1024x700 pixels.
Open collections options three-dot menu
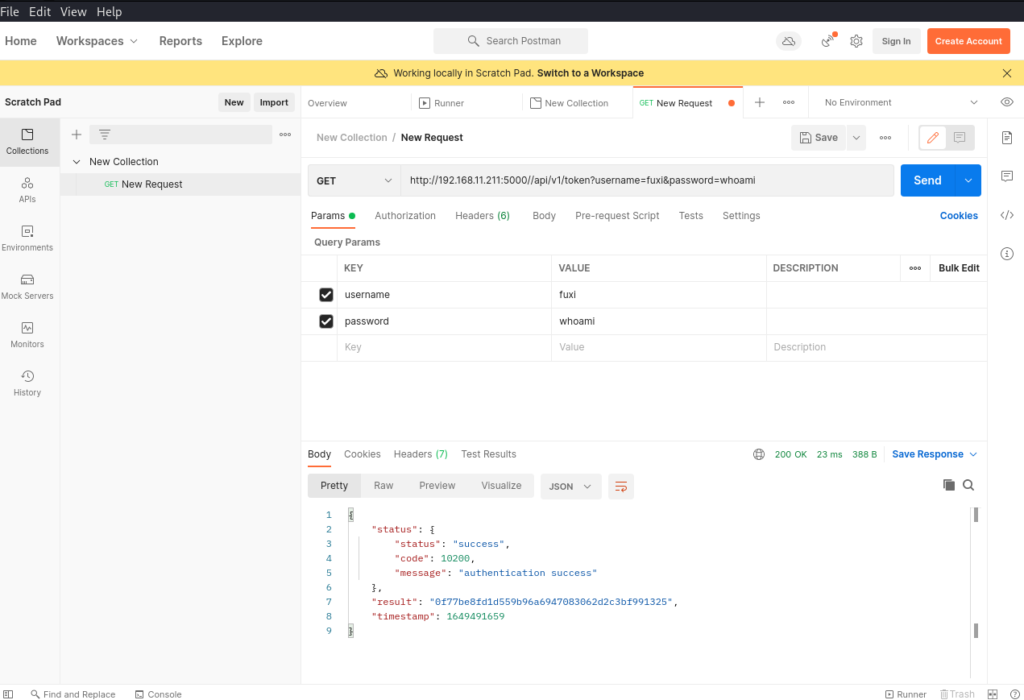[x=285, y=135]
